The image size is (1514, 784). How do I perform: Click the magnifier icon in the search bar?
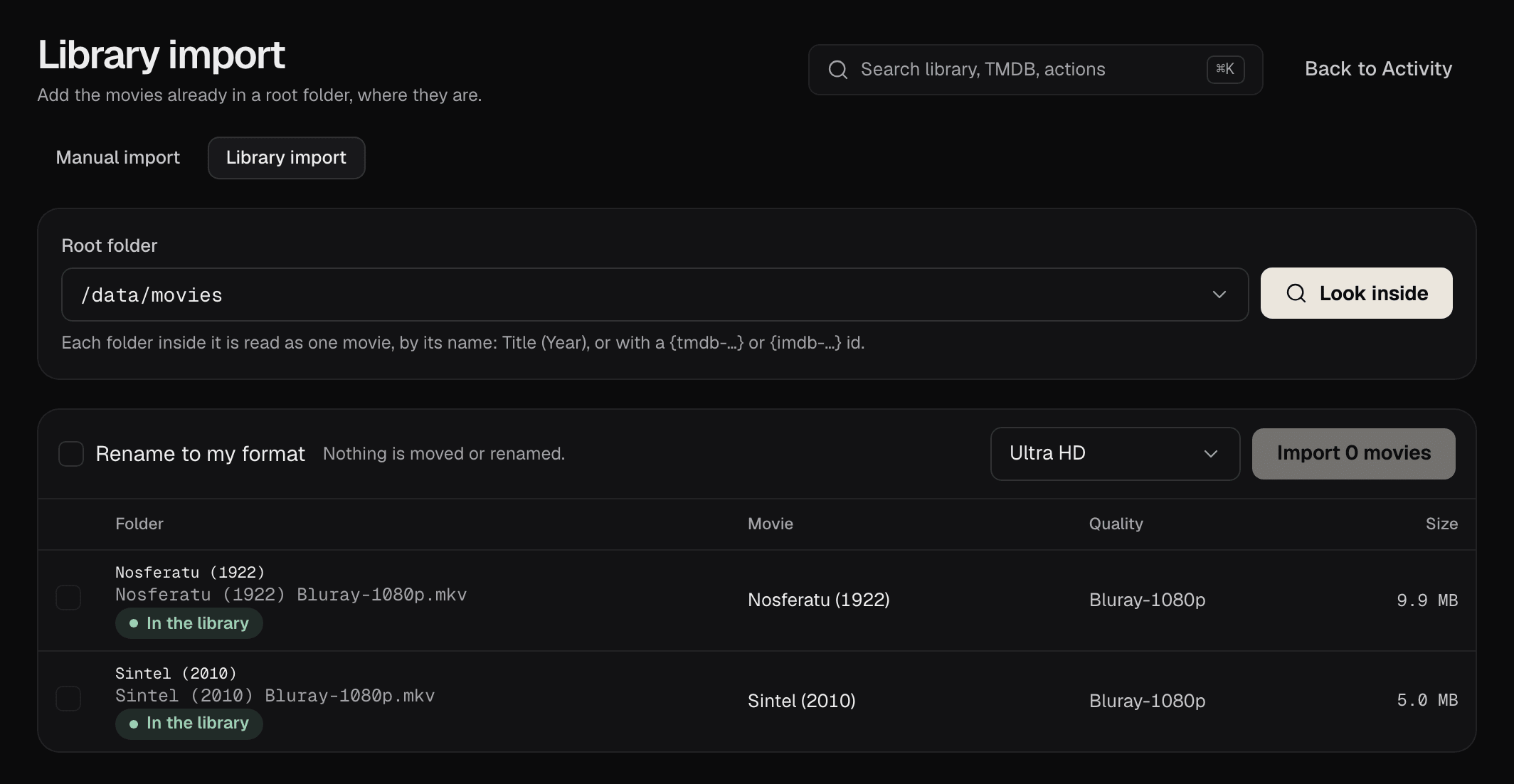838,70
